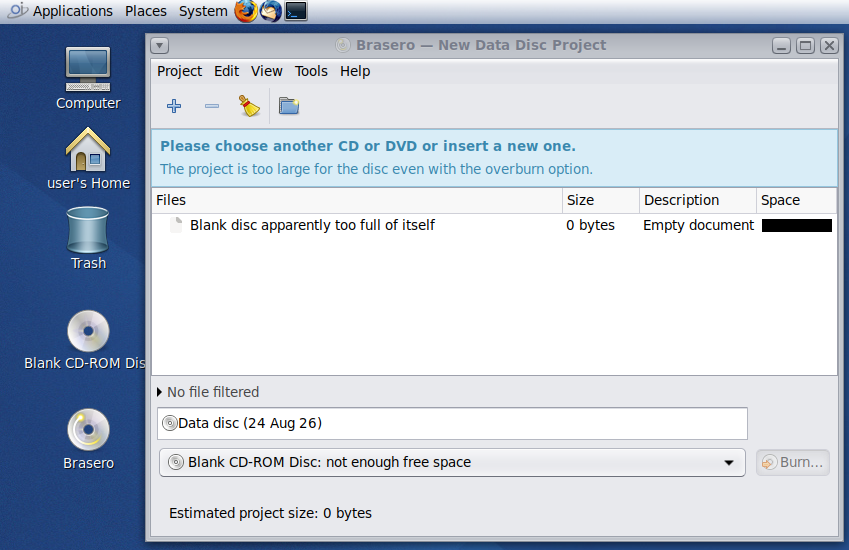This screenshot has width=849, height=550.
Task: Click the 'Empty document' description cell
Action: pos(698,225)
